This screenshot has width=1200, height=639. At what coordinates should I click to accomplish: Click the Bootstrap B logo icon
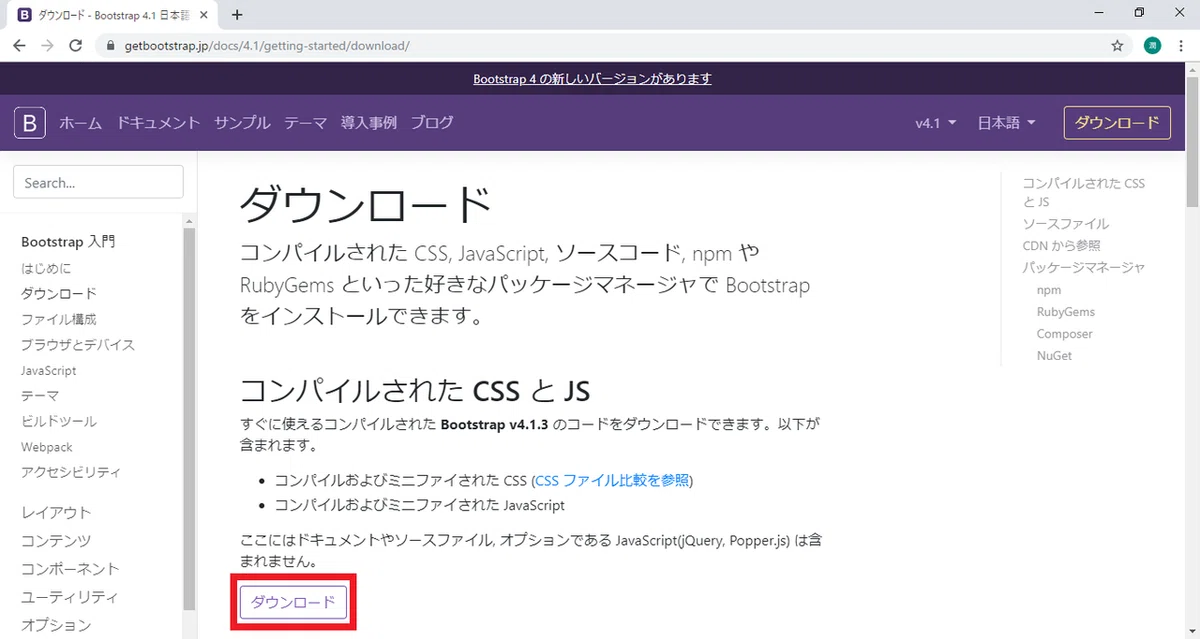pyautogui.click(x=30, y=123)
